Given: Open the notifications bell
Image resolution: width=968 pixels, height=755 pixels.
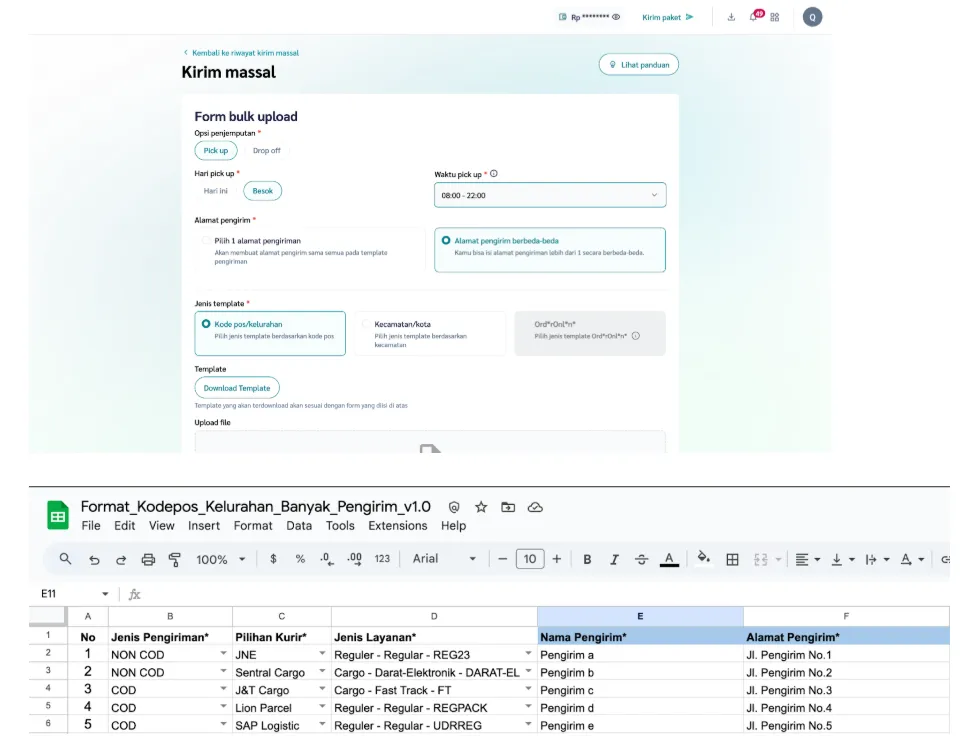Looking at the screenshot, I should point(753,17).
